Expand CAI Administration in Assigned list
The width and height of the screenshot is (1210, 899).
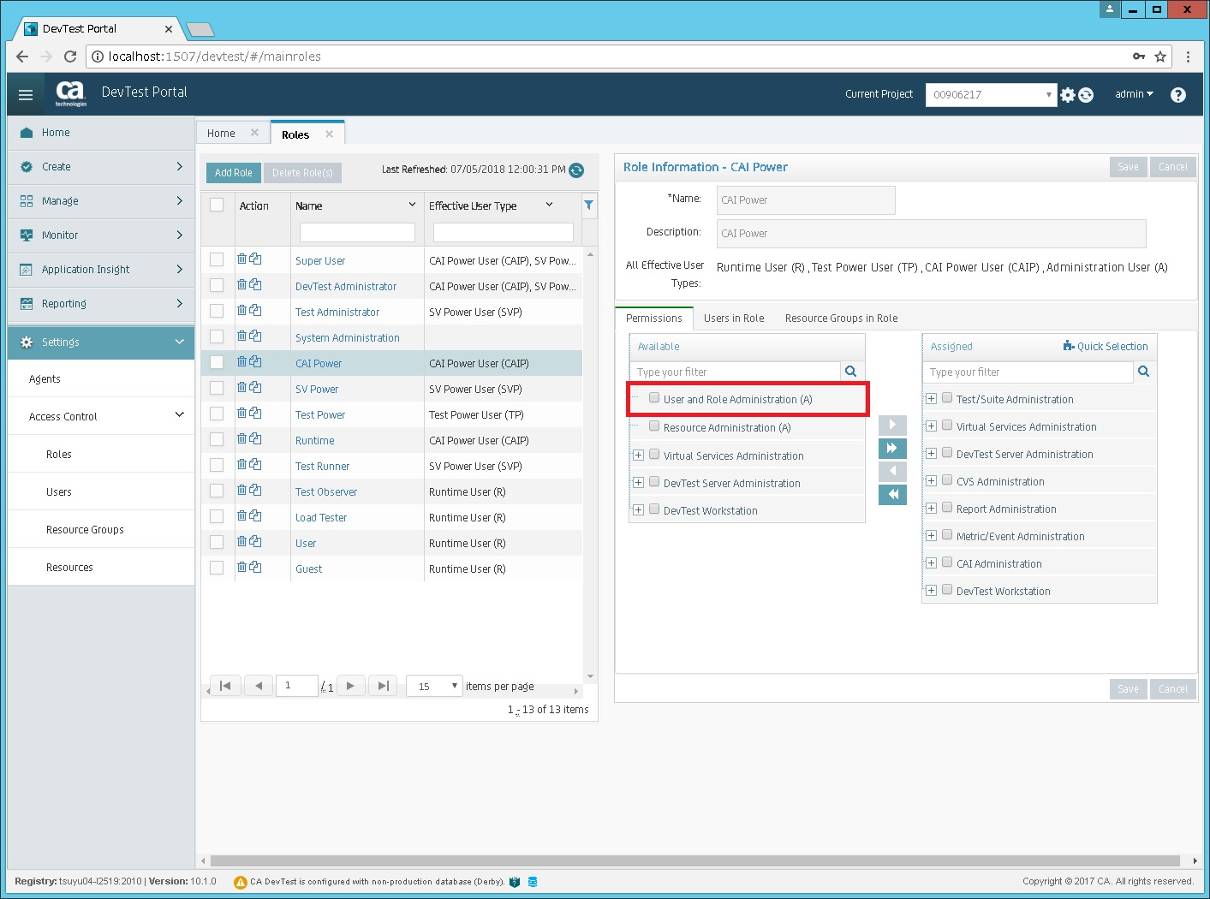coord(931,563)
